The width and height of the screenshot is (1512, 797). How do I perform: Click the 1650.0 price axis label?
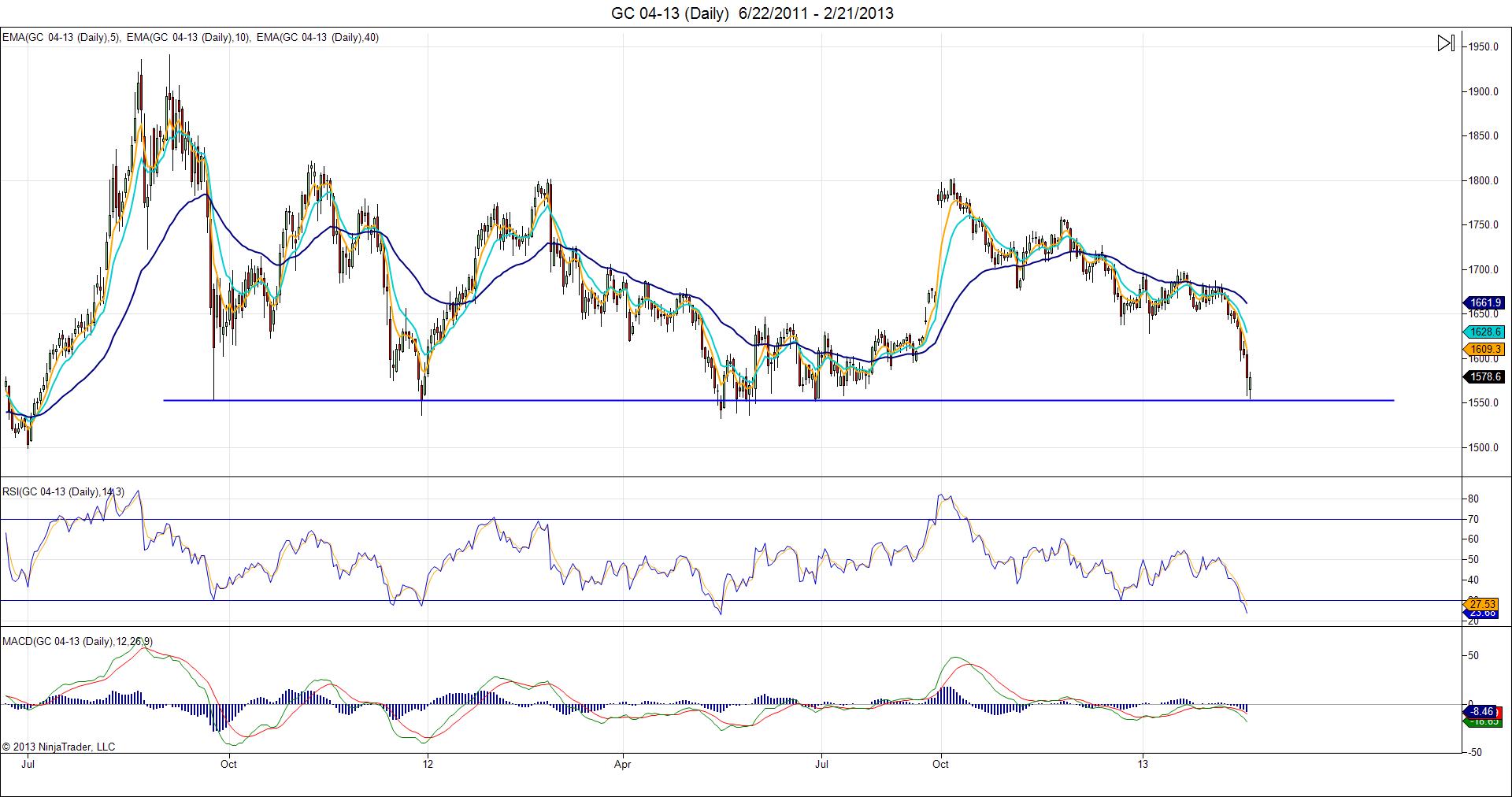[1484, 314]
